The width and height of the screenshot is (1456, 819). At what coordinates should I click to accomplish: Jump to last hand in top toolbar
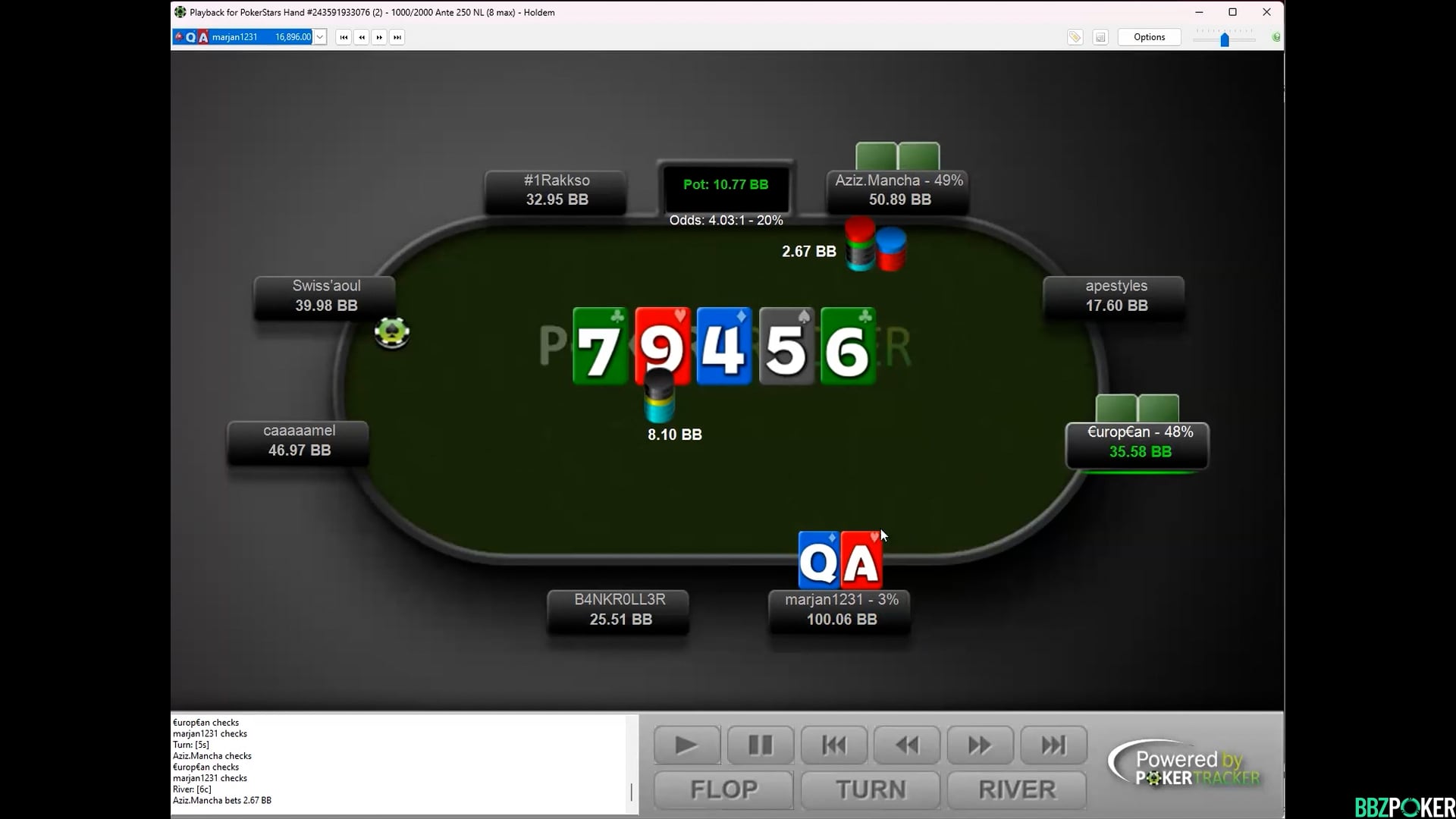click(397, 37)
